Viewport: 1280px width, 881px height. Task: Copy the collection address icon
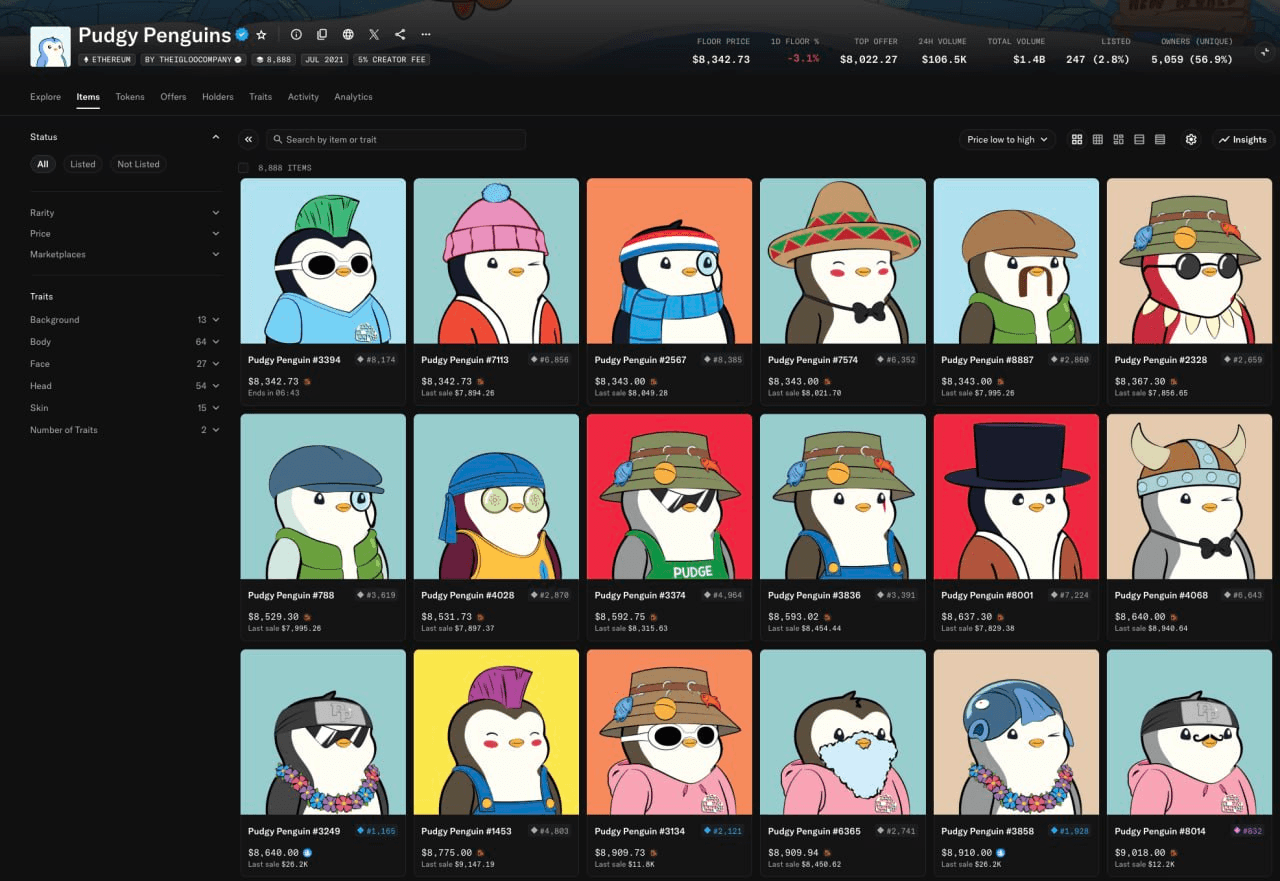(x=322, y=35)
